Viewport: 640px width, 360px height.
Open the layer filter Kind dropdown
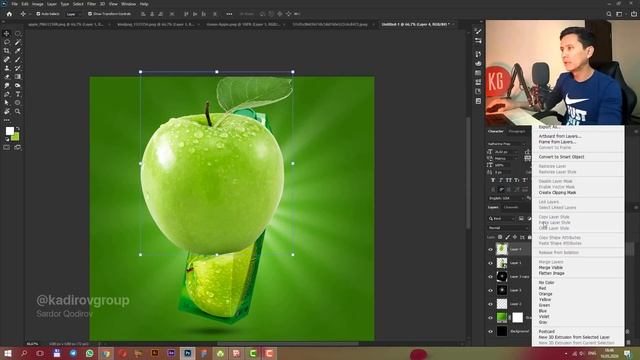click(502, 219)
